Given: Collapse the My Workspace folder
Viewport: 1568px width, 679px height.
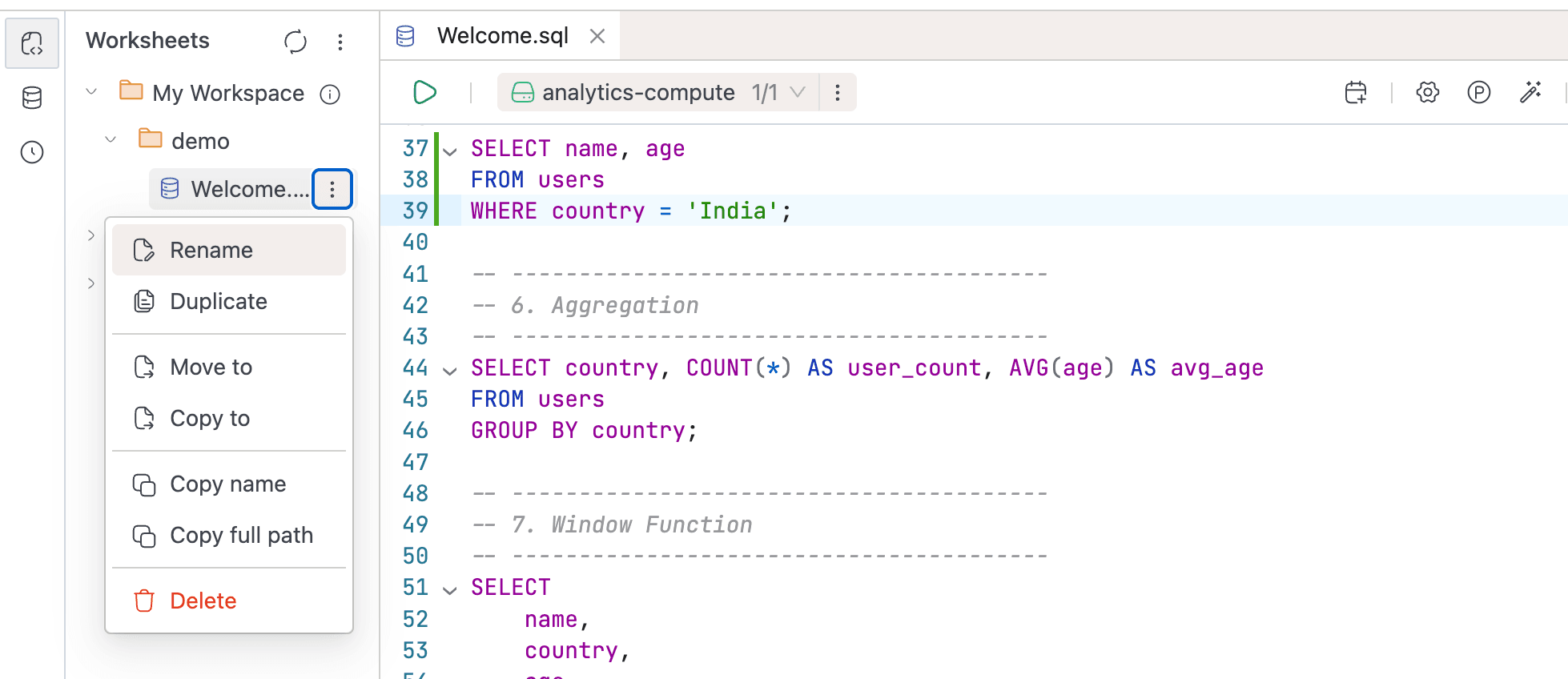Looking at the screenshot, I should [91, 92].
